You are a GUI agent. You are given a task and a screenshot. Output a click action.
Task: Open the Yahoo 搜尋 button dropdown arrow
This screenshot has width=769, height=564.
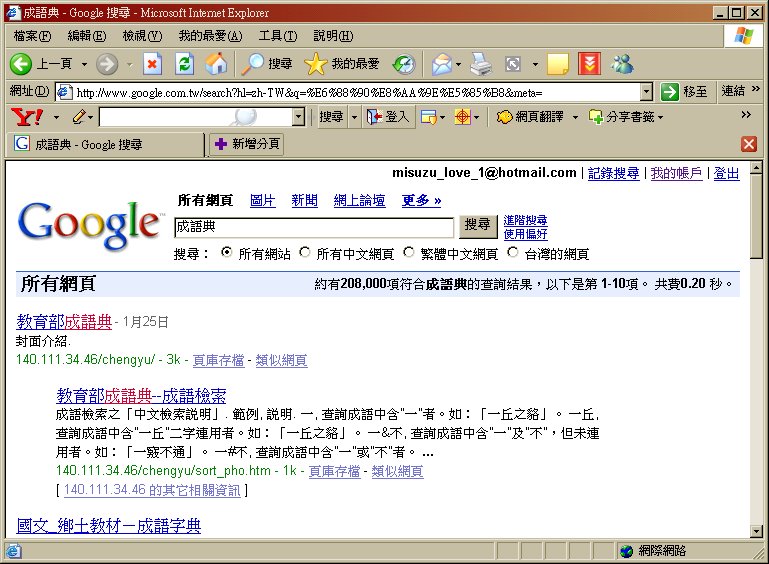point(354,117)
